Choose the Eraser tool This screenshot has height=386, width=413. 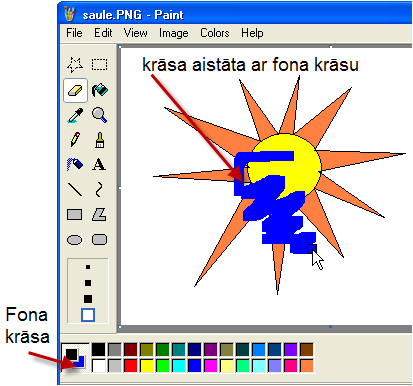[75, 90]
